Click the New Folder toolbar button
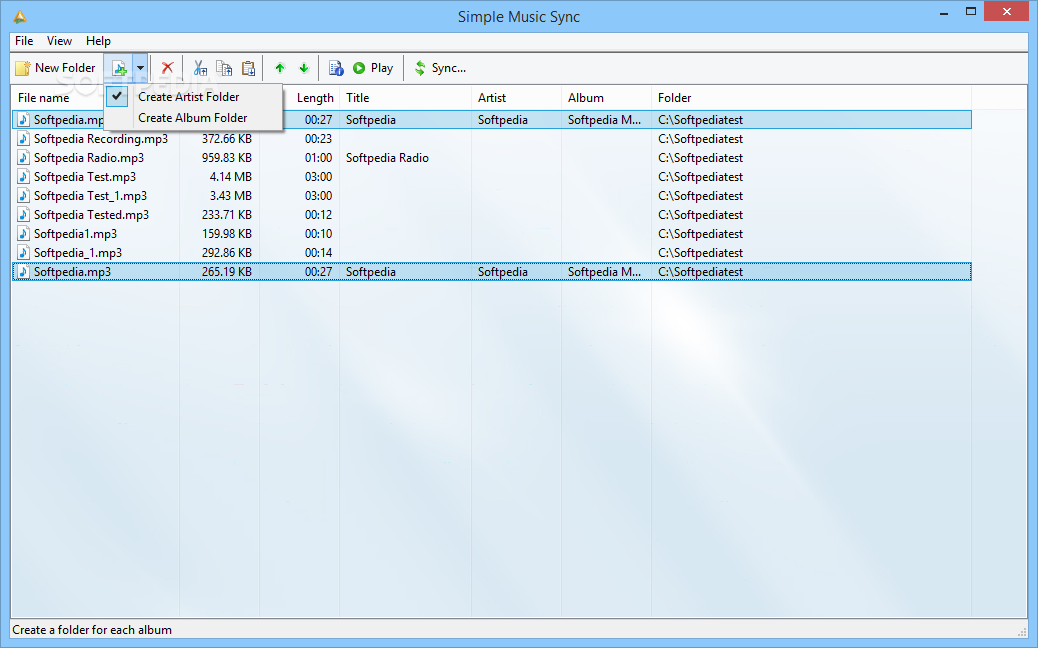Viewport: 1038px width, 648px height. click(56, 68)
